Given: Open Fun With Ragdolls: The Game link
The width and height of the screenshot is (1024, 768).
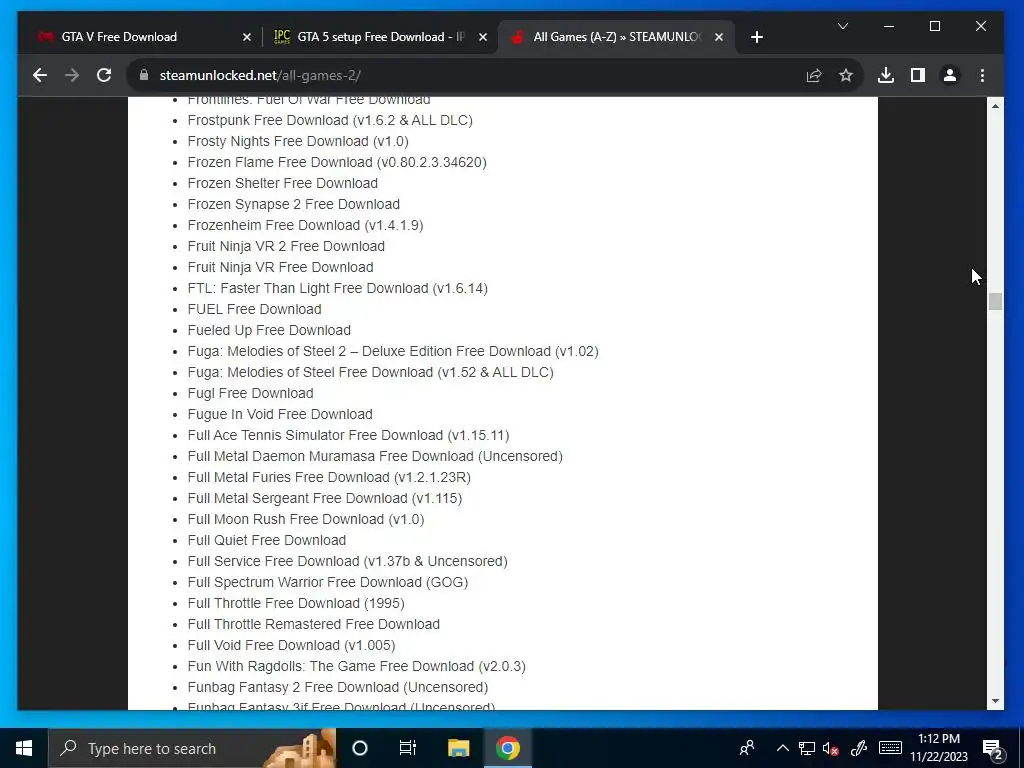Looking at the screenshot, I should tap(357, 666).
